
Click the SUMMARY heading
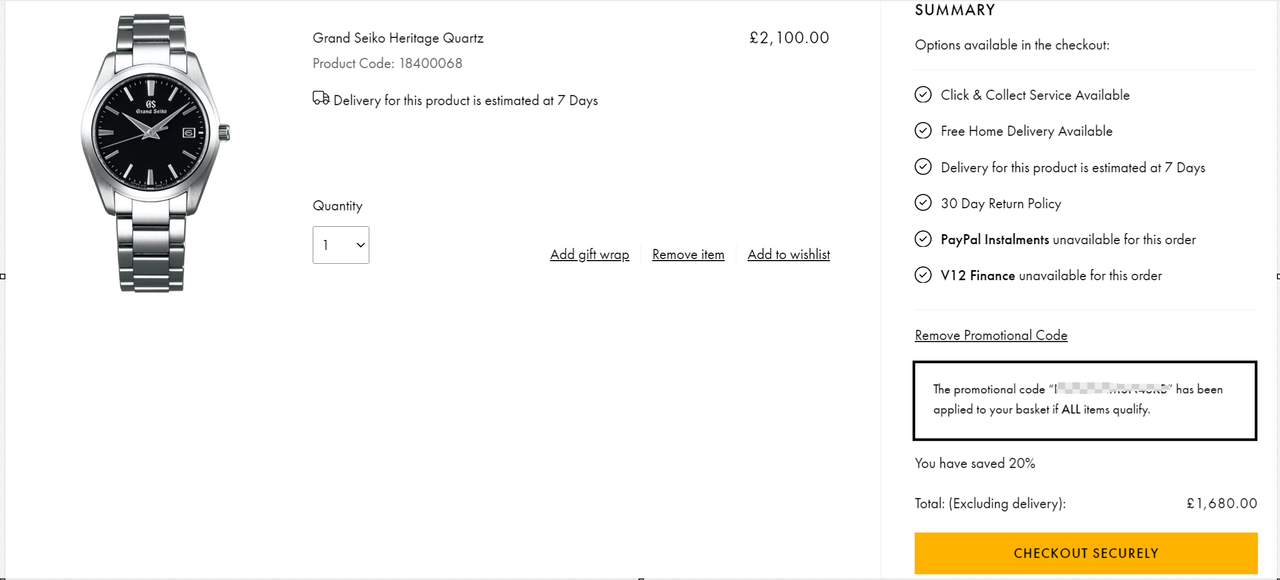tap(955, 10)
